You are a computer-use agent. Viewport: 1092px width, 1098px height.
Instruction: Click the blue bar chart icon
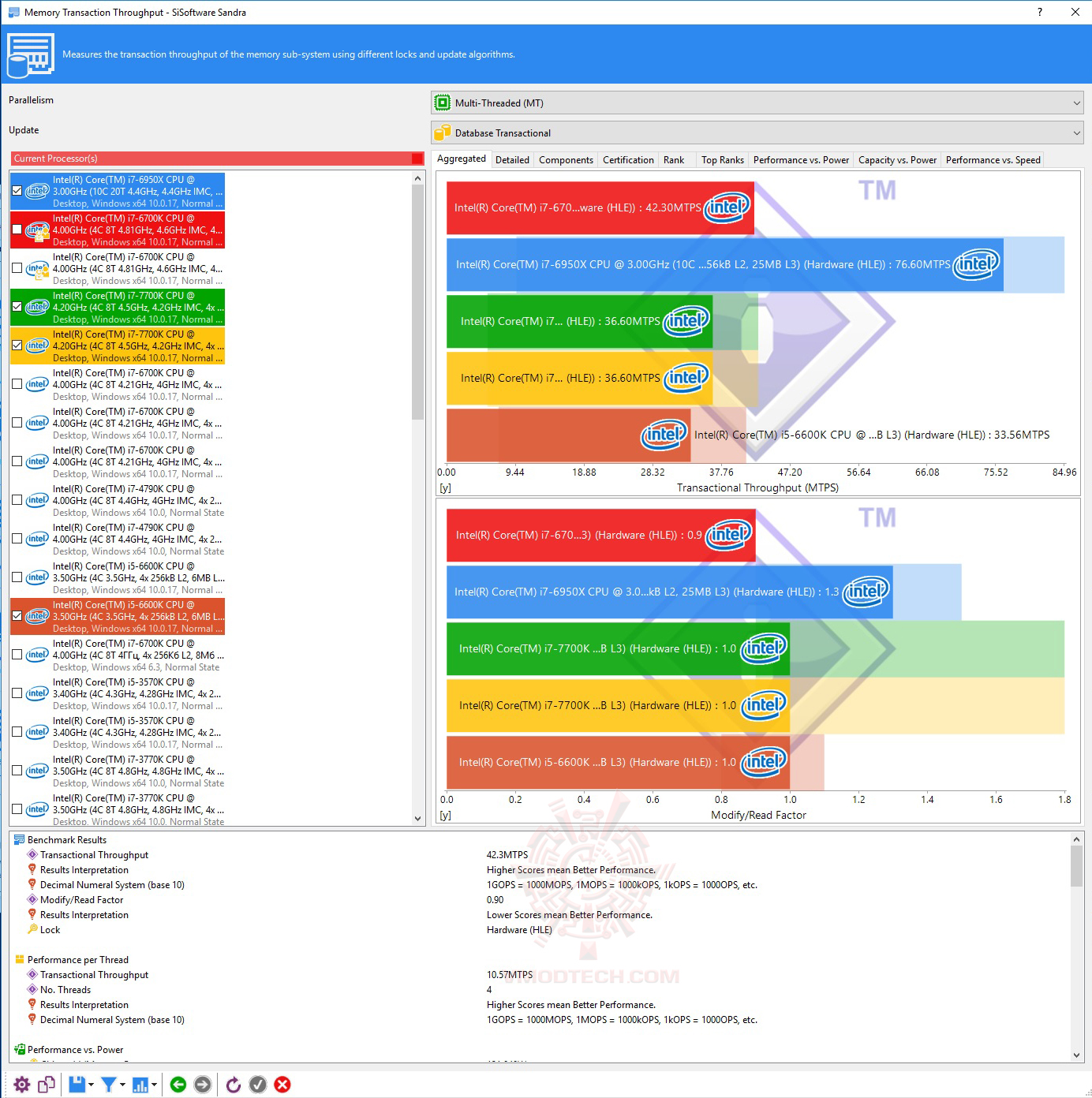[140, 1085]
